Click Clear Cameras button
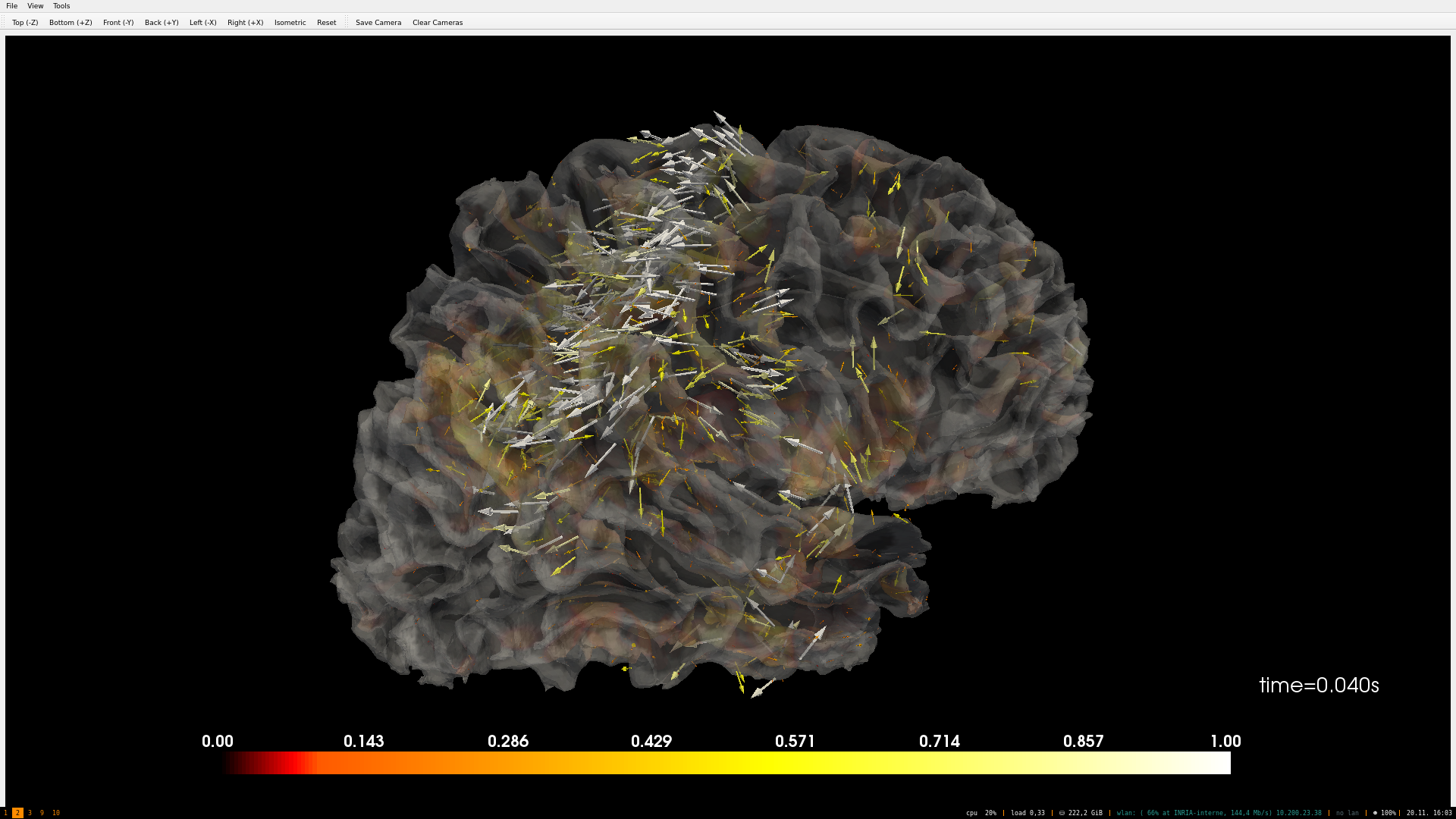The height and width of the screenshot is (819, 1456). click(x=438, y=23)
